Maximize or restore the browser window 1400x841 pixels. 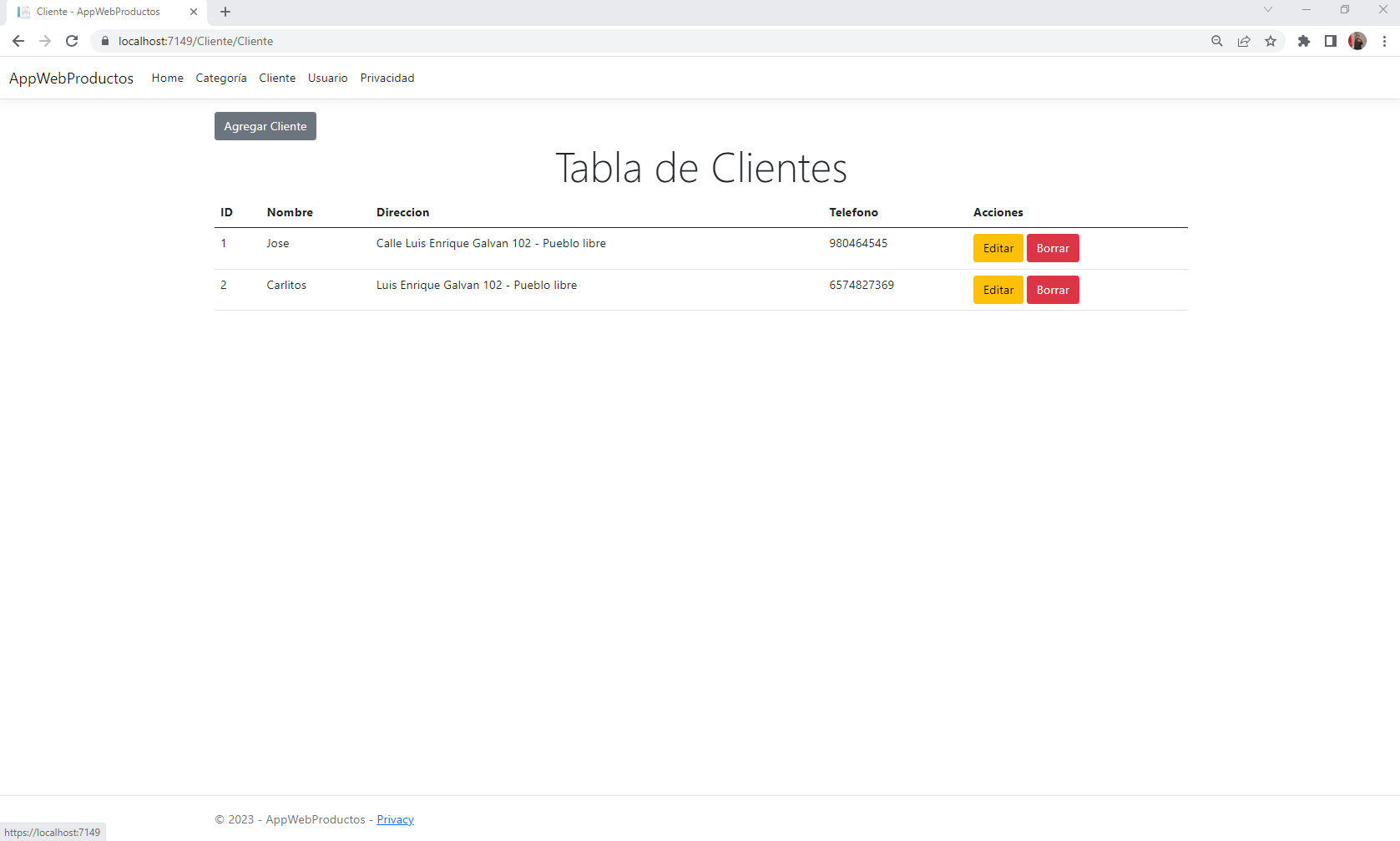(1345, 10)
